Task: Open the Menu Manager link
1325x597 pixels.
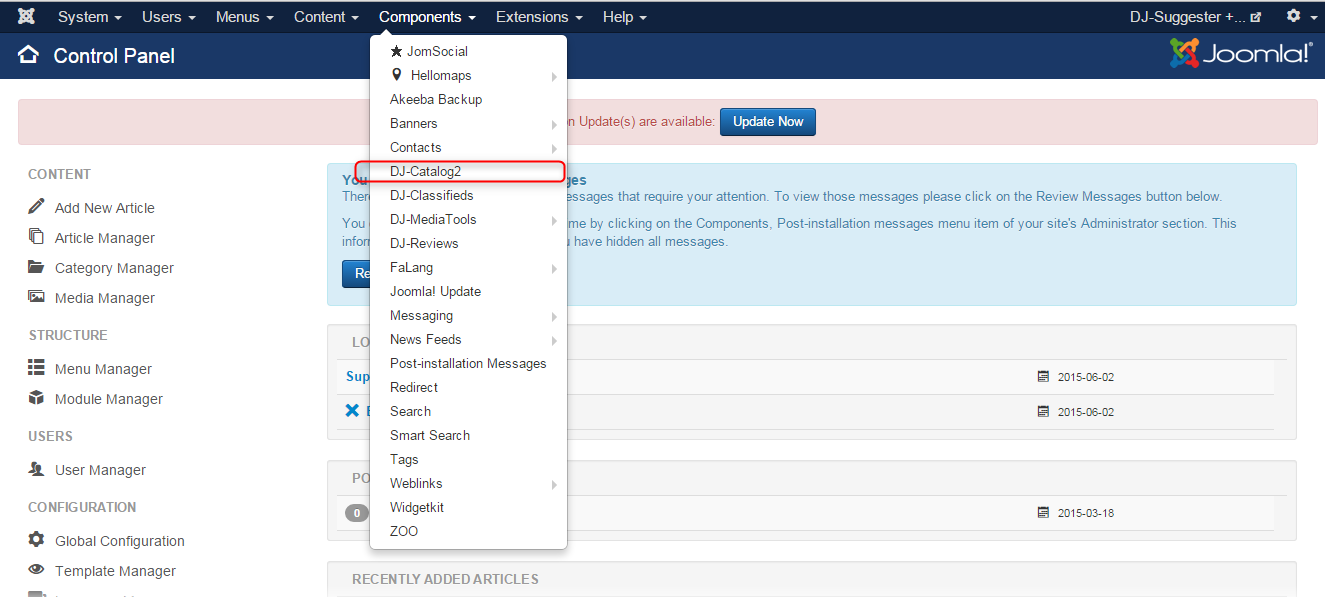Action: click(103, 369)
